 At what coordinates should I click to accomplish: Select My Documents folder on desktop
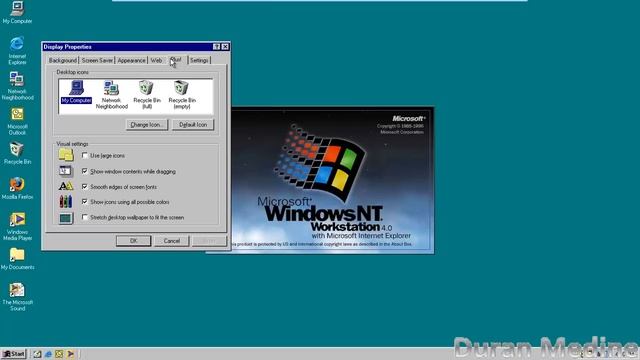coord(17,259)
